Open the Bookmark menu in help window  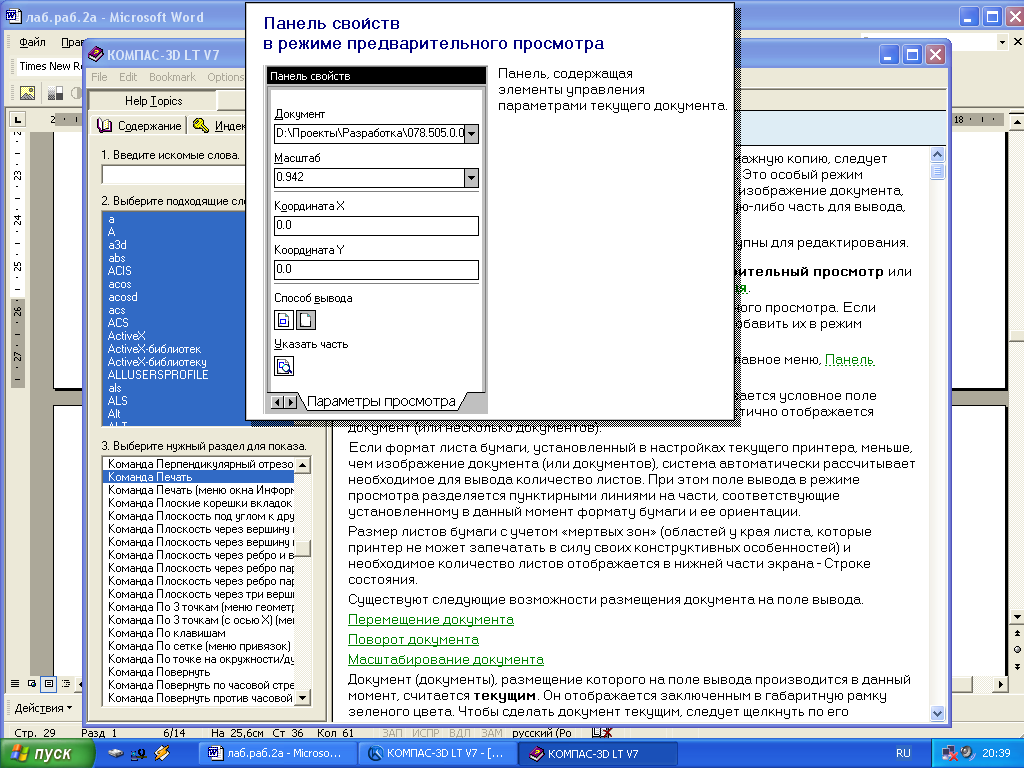[172, 77]
